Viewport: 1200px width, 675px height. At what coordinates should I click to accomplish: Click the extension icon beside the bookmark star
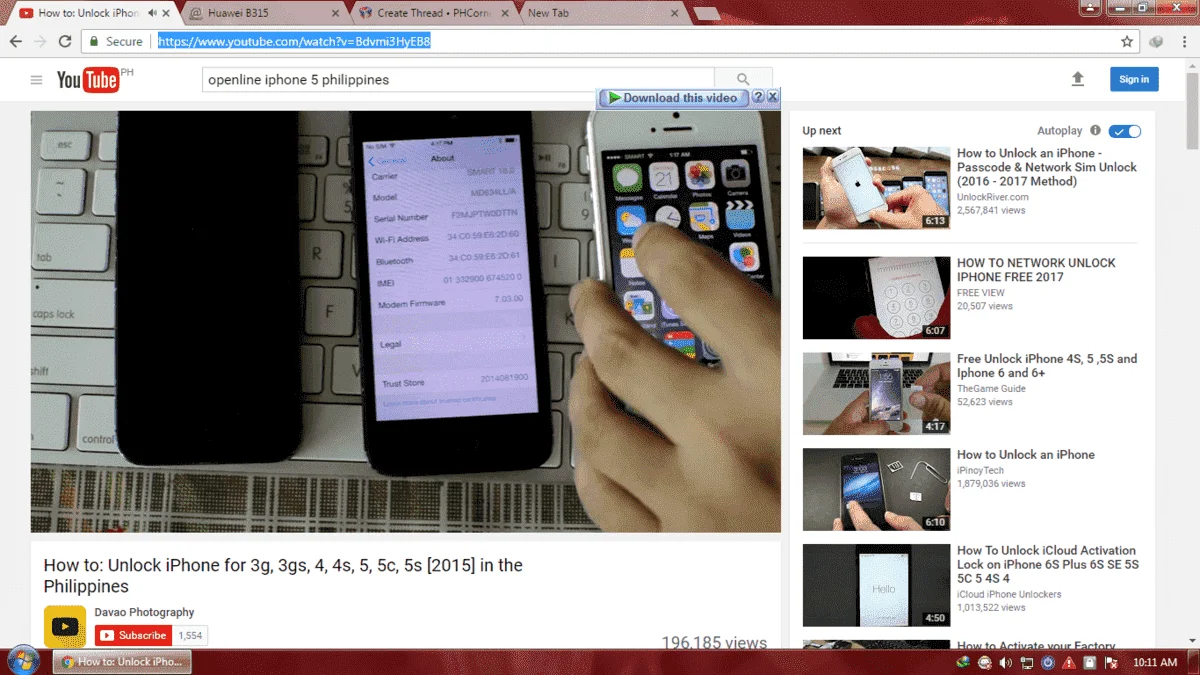(1157, 41)
